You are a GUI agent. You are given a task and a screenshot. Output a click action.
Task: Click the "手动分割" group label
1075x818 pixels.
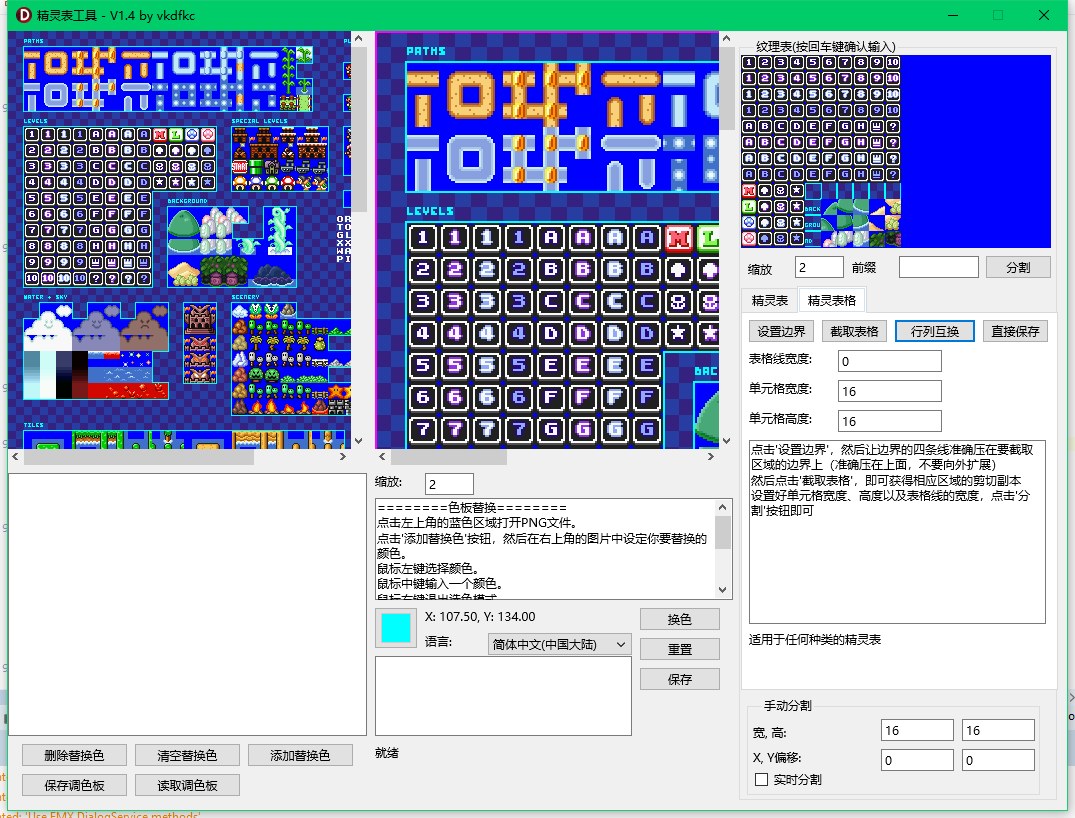click(x=788, y=706)
